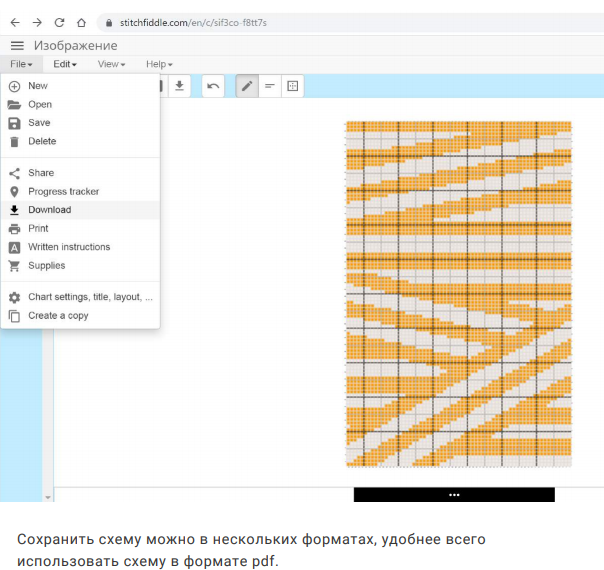Select Download in the File menu
Viewport: 604px width, 570px height.
80,210
